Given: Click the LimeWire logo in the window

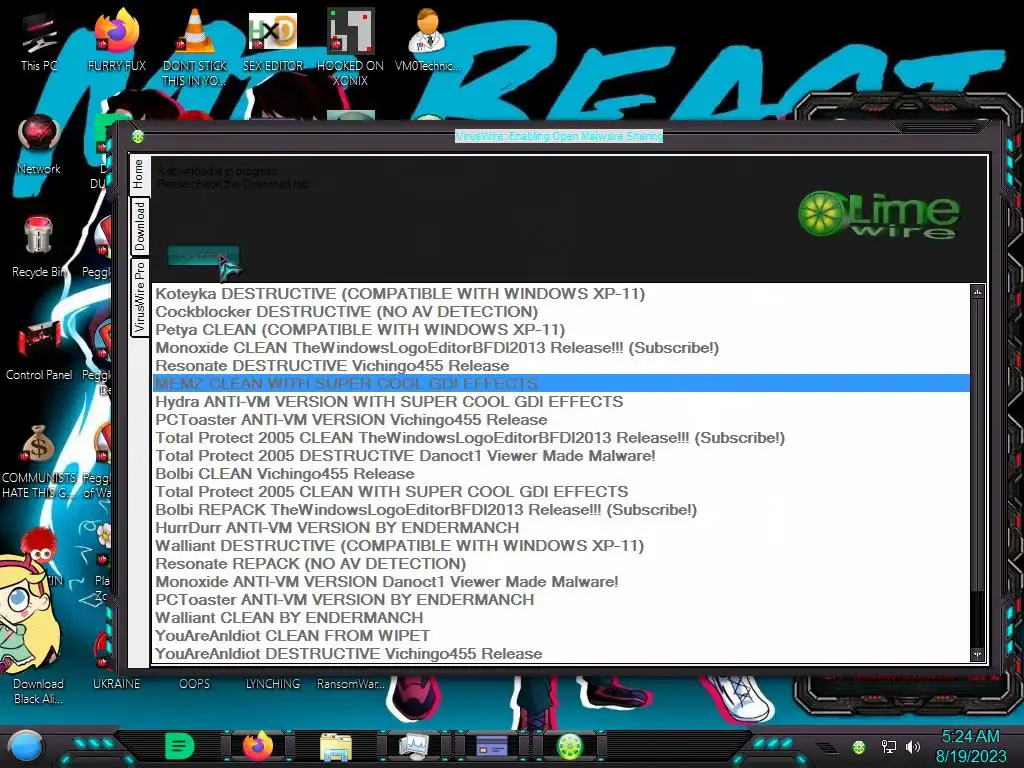Looking at the screenshot, I should [x=879, y=214].
